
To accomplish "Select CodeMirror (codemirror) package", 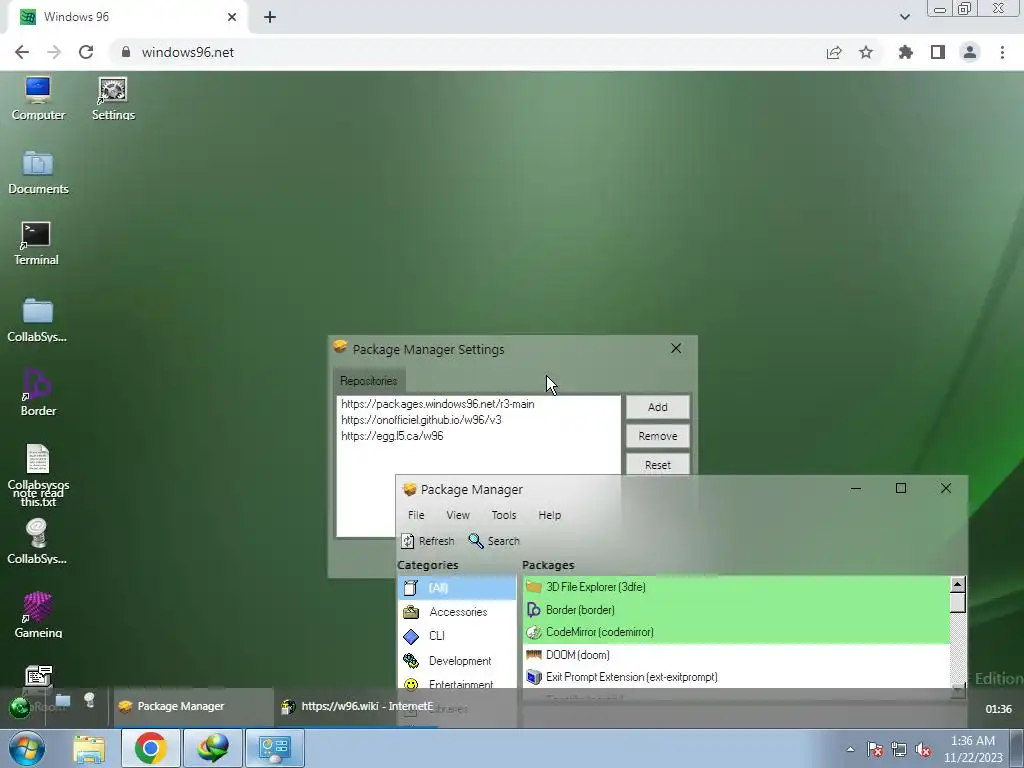I will [736, 632].
